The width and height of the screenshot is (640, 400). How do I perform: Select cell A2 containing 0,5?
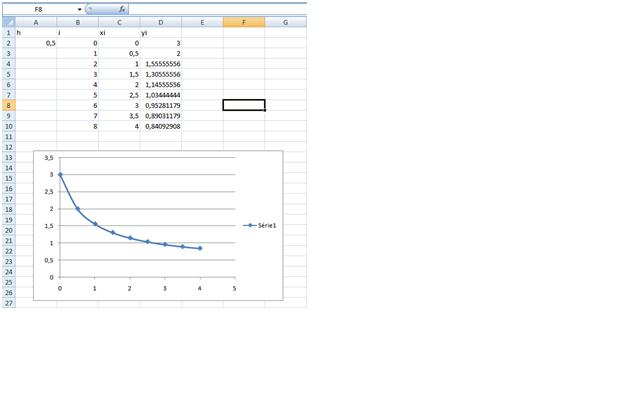[36, 44]
